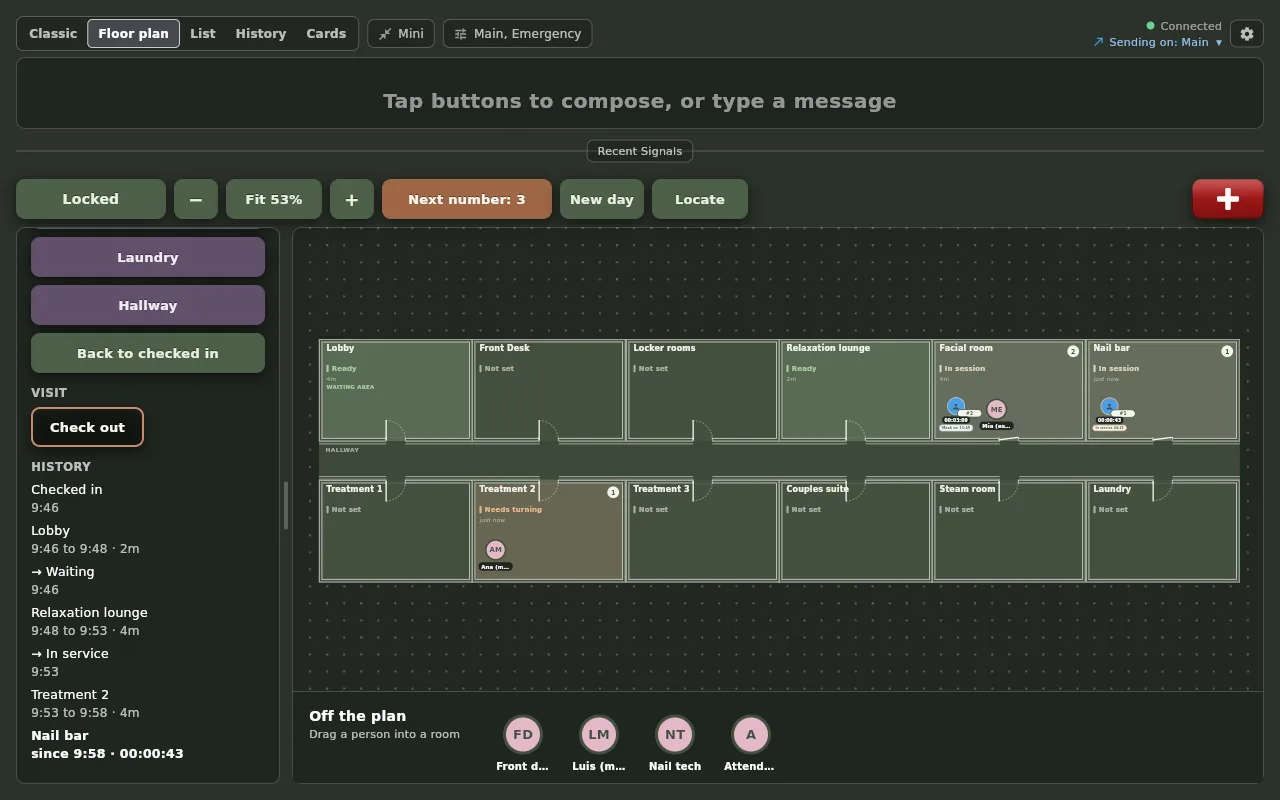The height and width of the screenshot is (800, 1280).
Task: Click the FD Front desk avatar
Action: click(x=523, y=734)
